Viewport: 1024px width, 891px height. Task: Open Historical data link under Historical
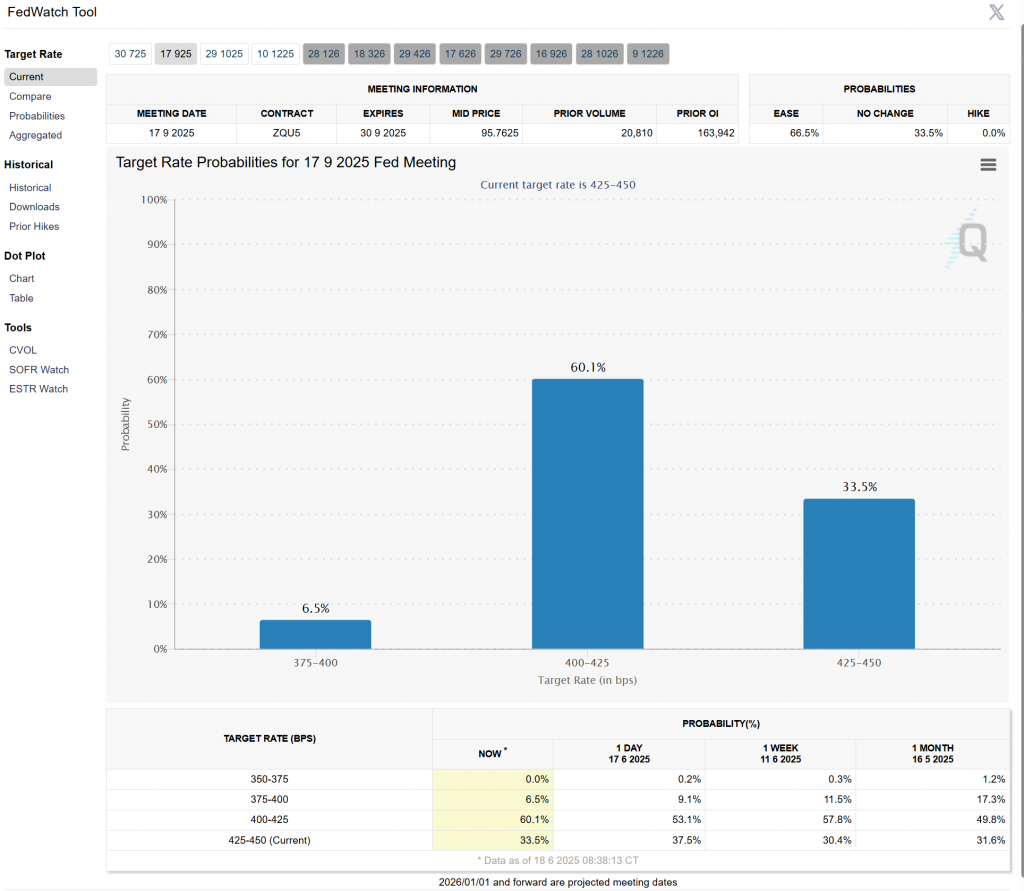coord(30,187)
